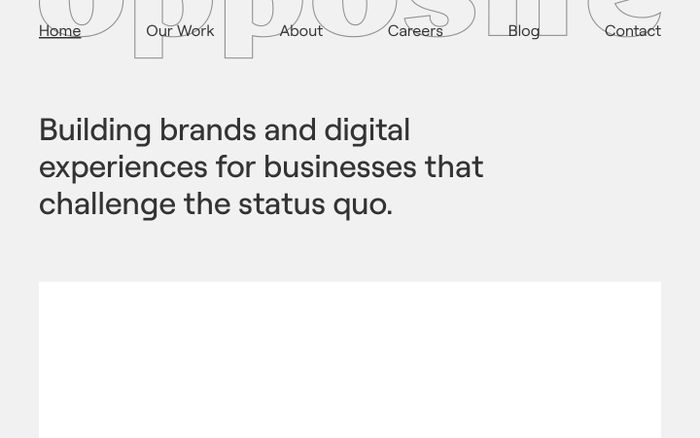Click the word "digital" in the headline
The height and width of the screenshot is (438, 700).
tap(367, 130)
